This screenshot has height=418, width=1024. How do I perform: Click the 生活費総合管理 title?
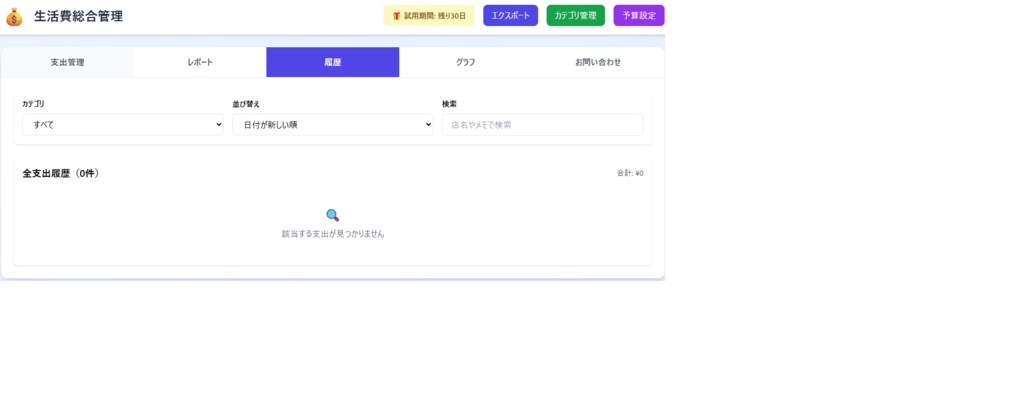click(78, 17)
